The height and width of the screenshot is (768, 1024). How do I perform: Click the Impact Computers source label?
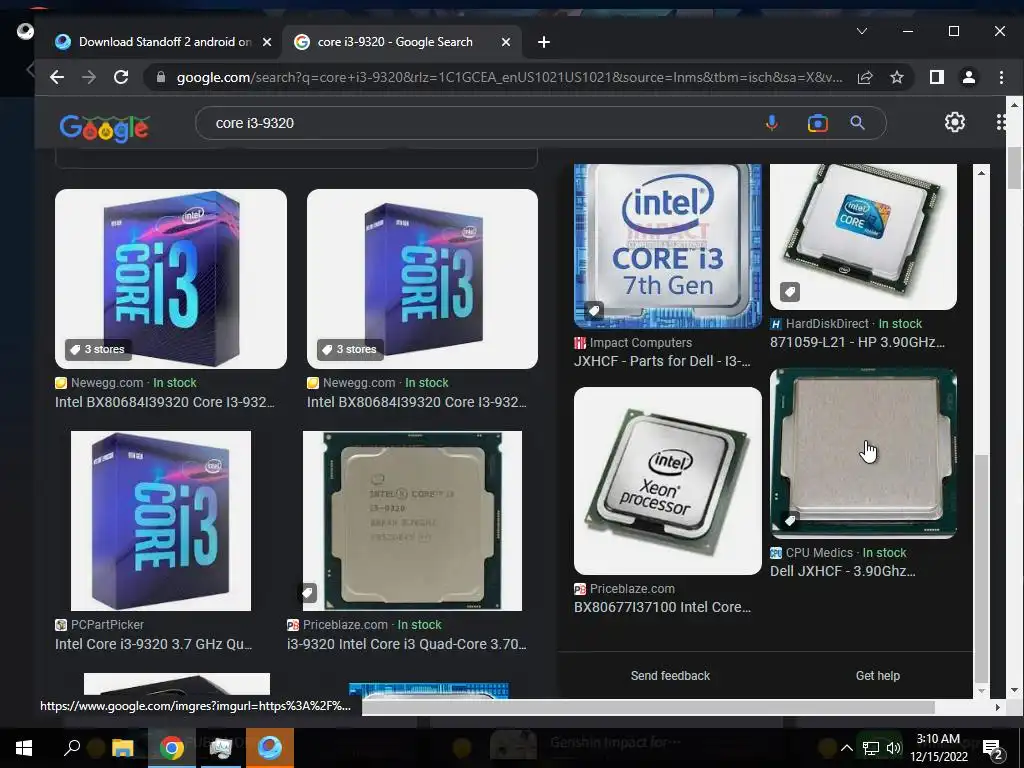[x=641, y=343]
